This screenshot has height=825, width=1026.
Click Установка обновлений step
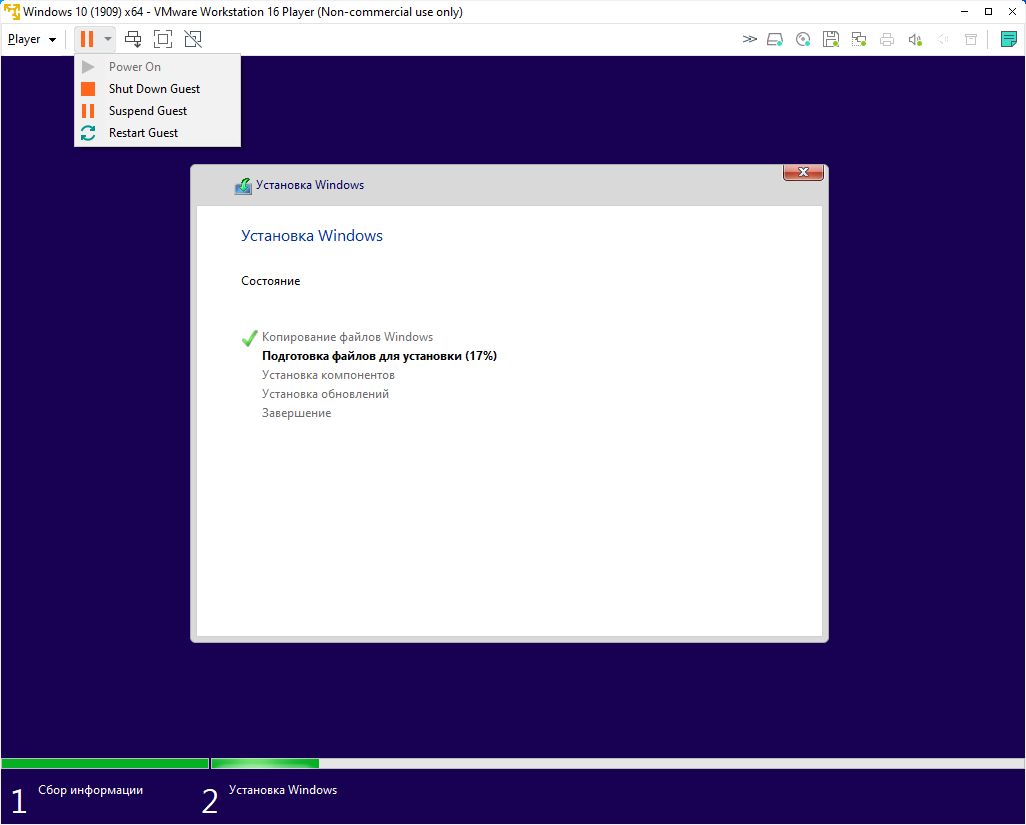pyautogui.click(x=325, y=394)
